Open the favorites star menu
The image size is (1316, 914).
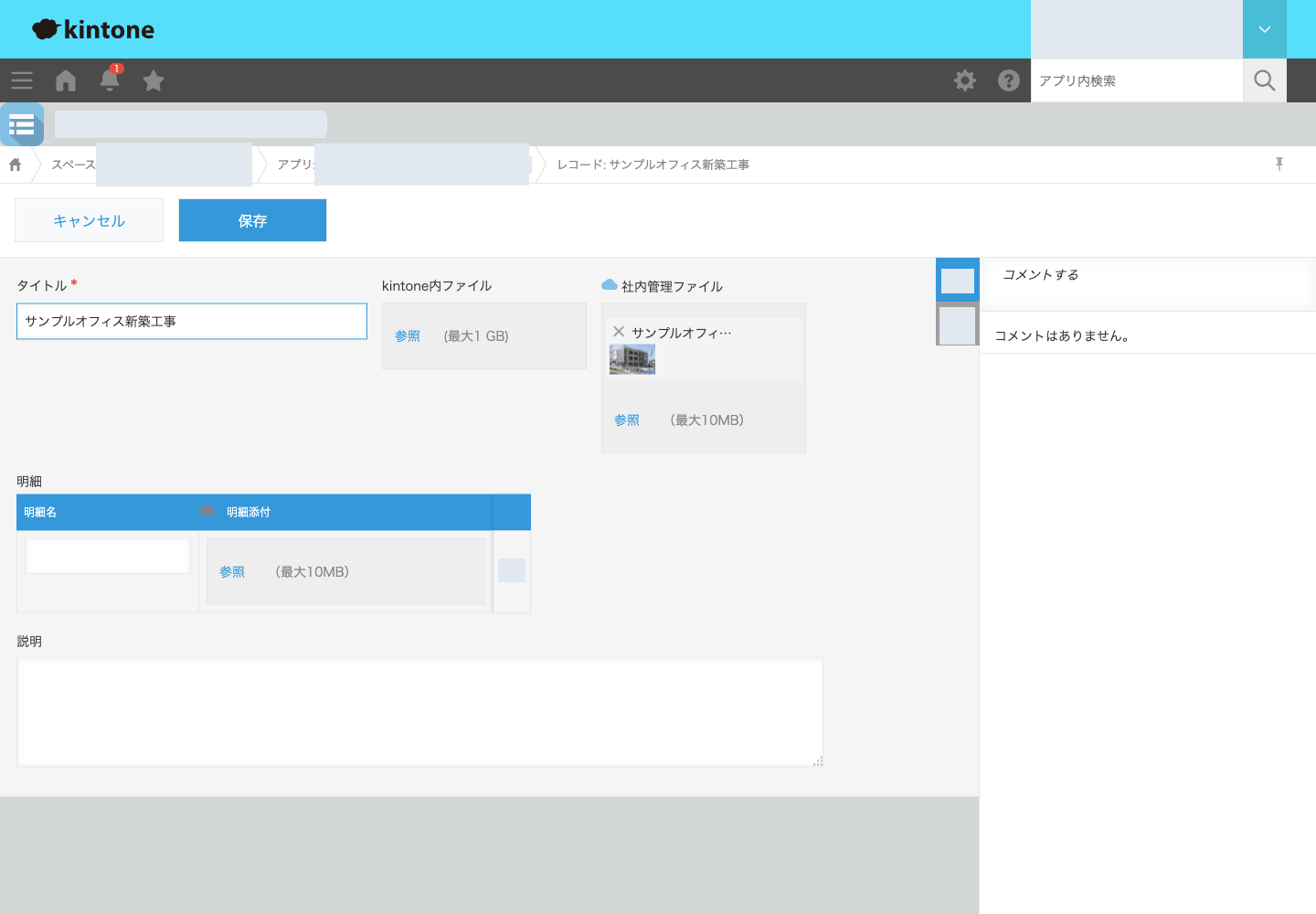[154, 80]
